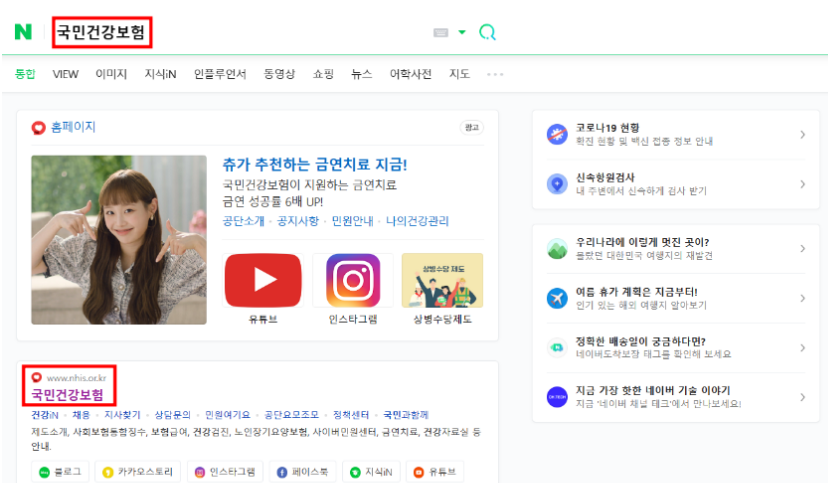Open the 국민과함께 sublink

pyautogui.click(x=406, y=415)
